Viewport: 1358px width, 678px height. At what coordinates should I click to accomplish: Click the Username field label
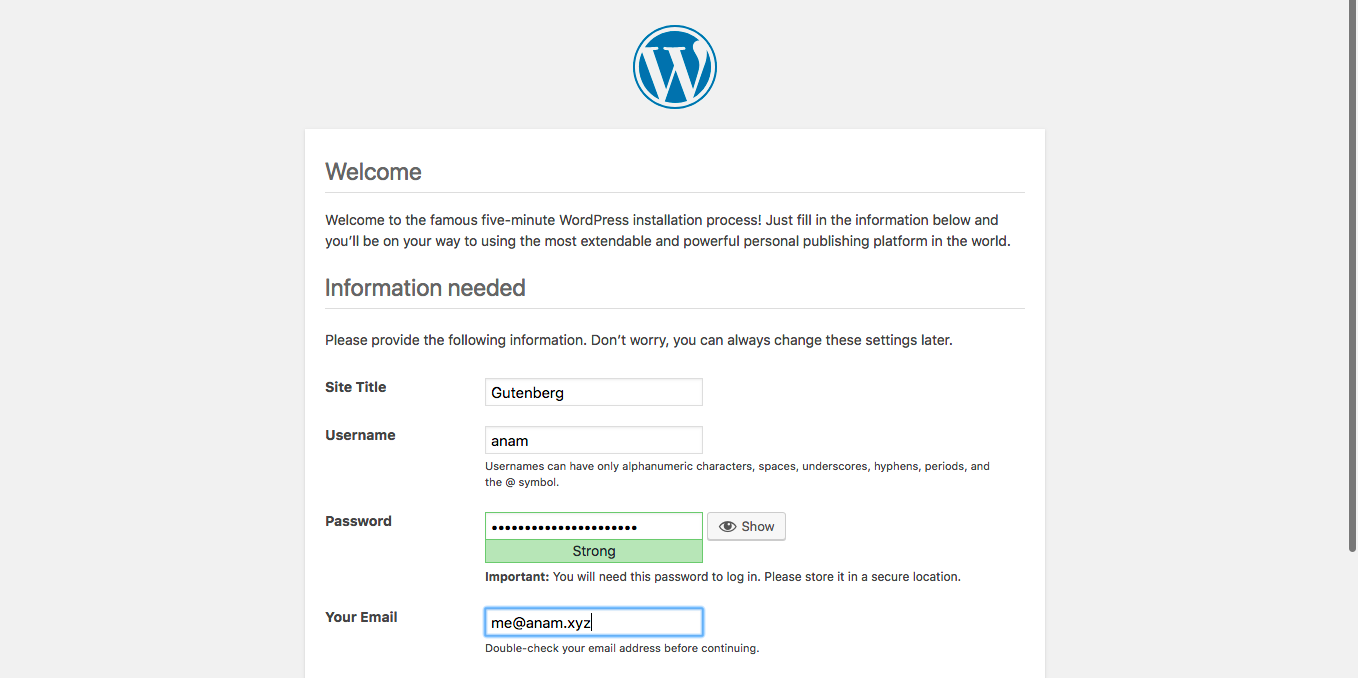[360, 435]
